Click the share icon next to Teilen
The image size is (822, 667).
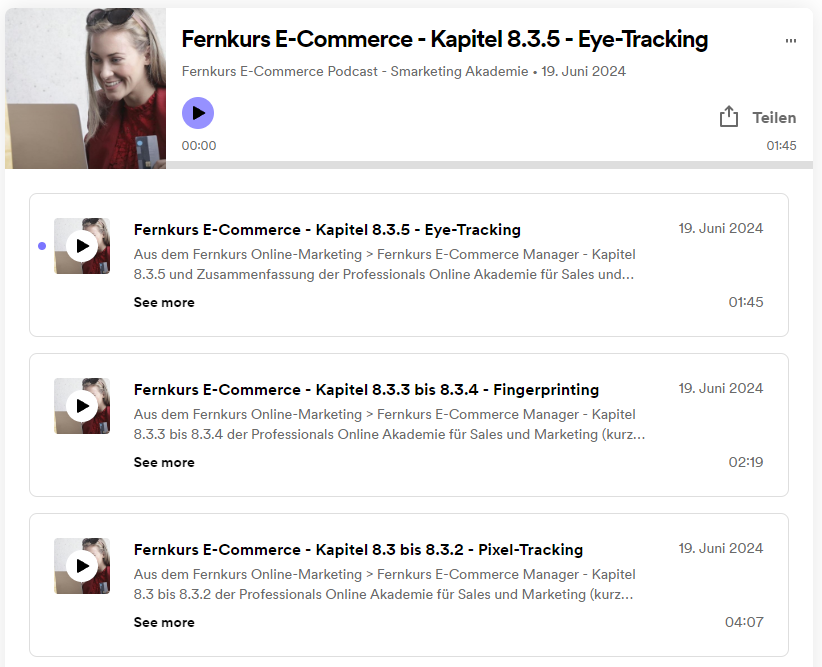click(729, 116)
